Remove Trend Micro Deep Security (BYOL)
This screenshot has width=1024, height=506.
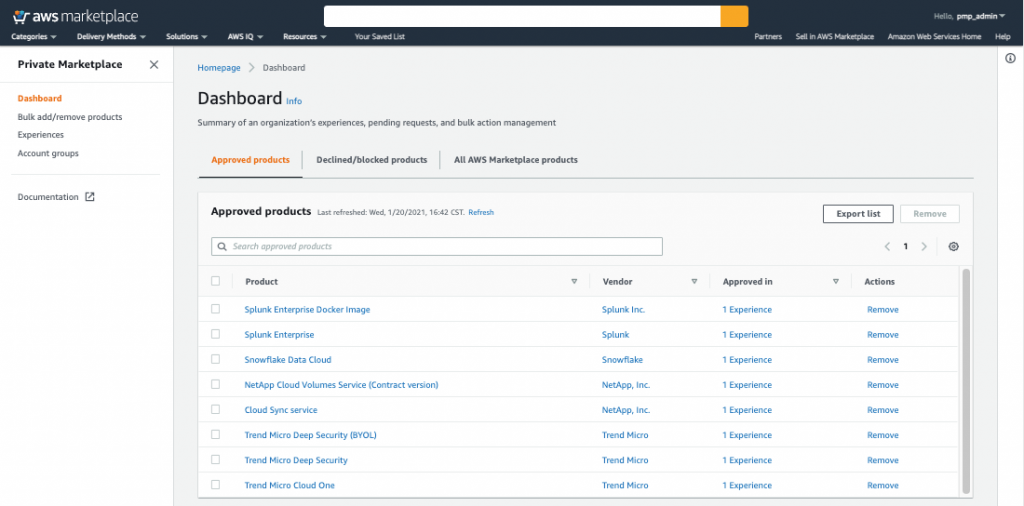[x=882, y=435]
